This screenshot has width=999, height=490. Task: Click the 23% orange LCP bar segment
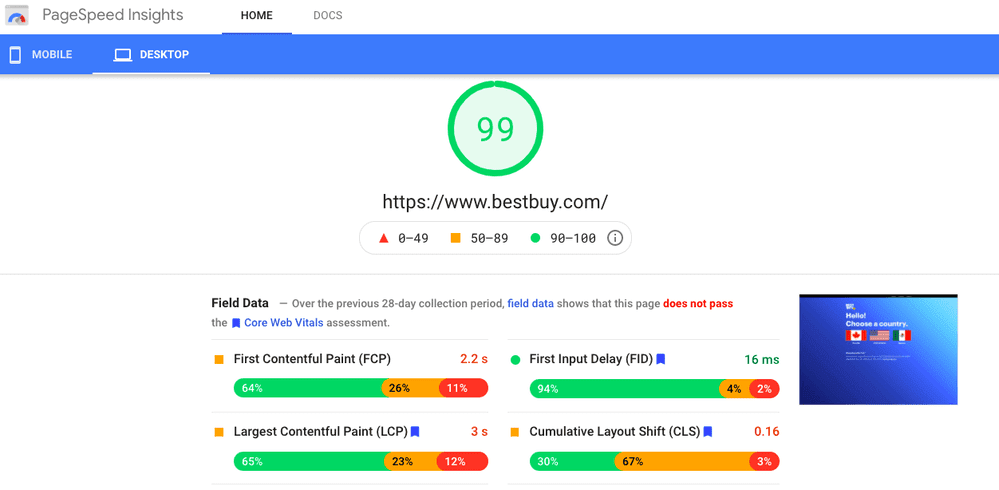pos(411,461)
